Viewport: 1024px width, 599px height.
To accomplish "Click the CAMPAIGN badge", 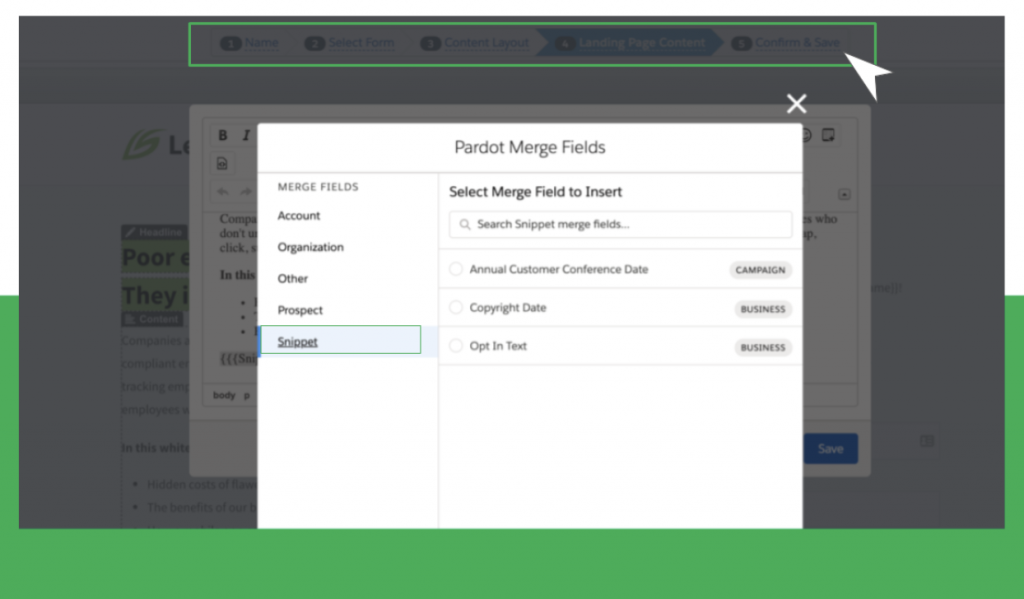I will [x=760, y=270].
